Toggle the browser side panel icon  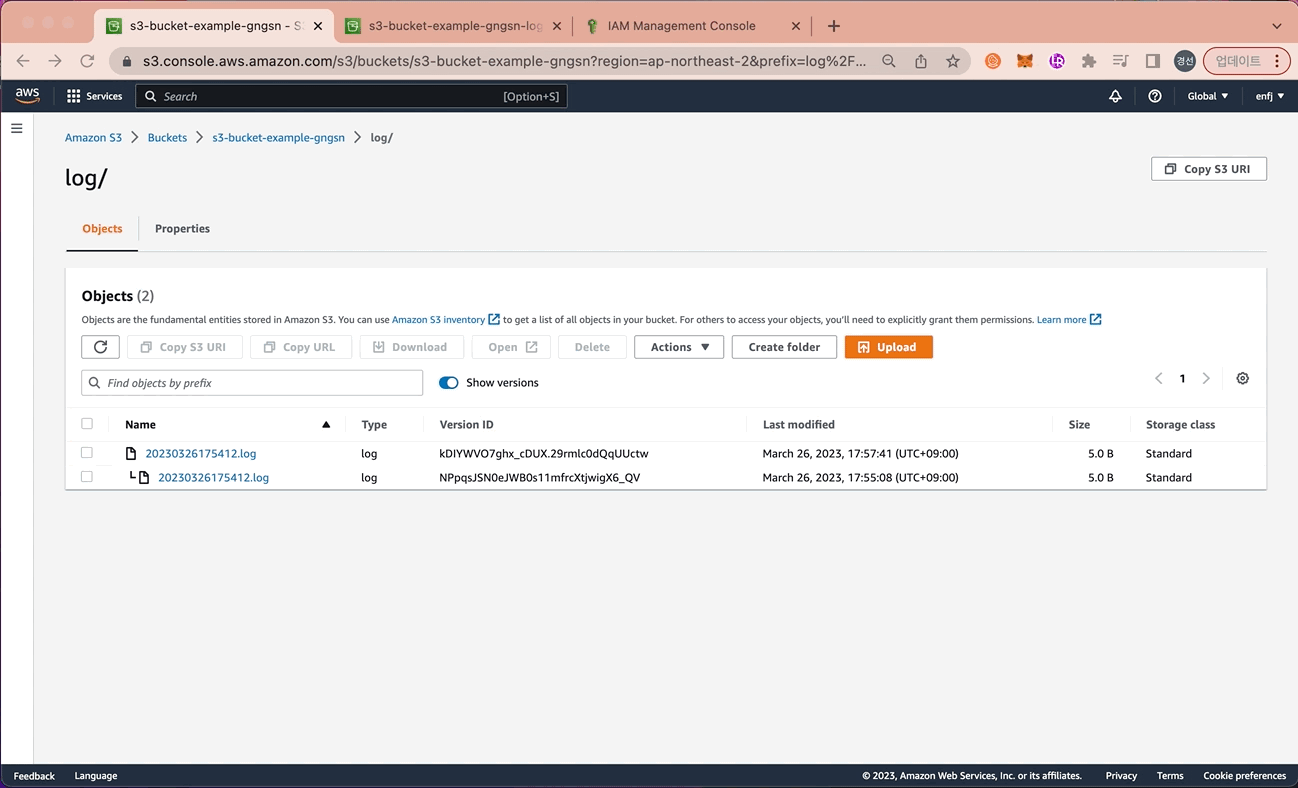tap(1153, 61)
